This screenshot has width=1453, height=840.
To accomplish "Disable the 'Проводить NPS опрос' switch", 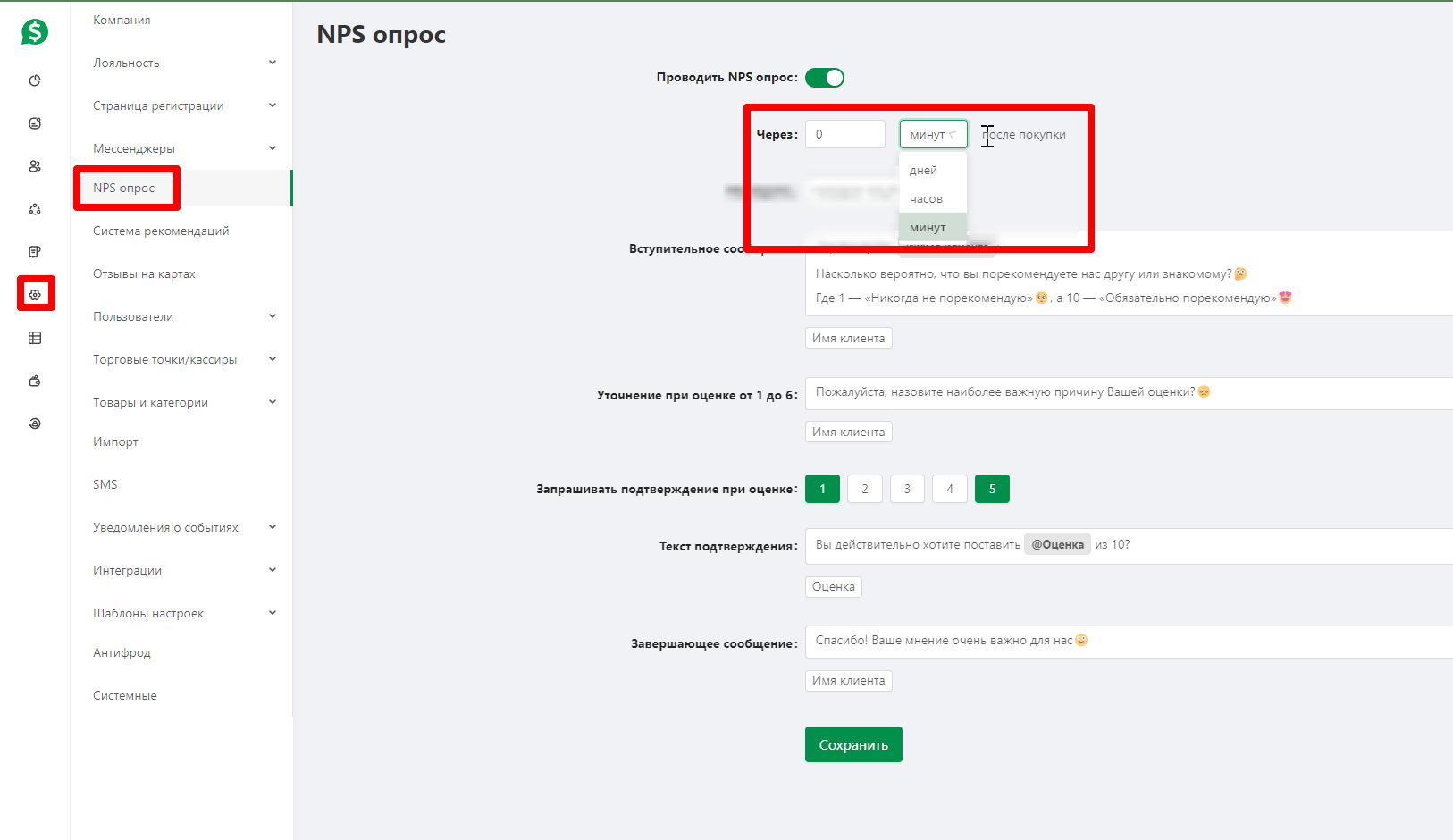I will 825,78.
